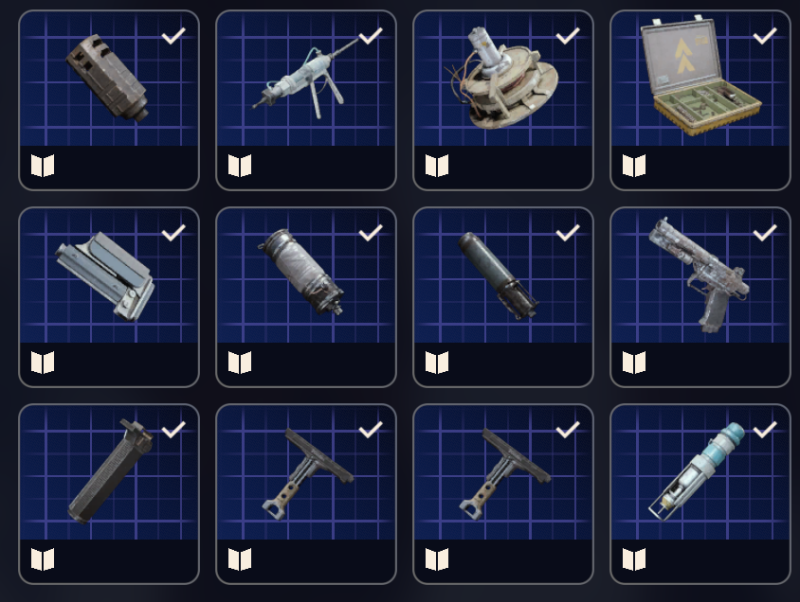
Task: Select the gray angled magazine blueprint image
Action: (105, 276)
